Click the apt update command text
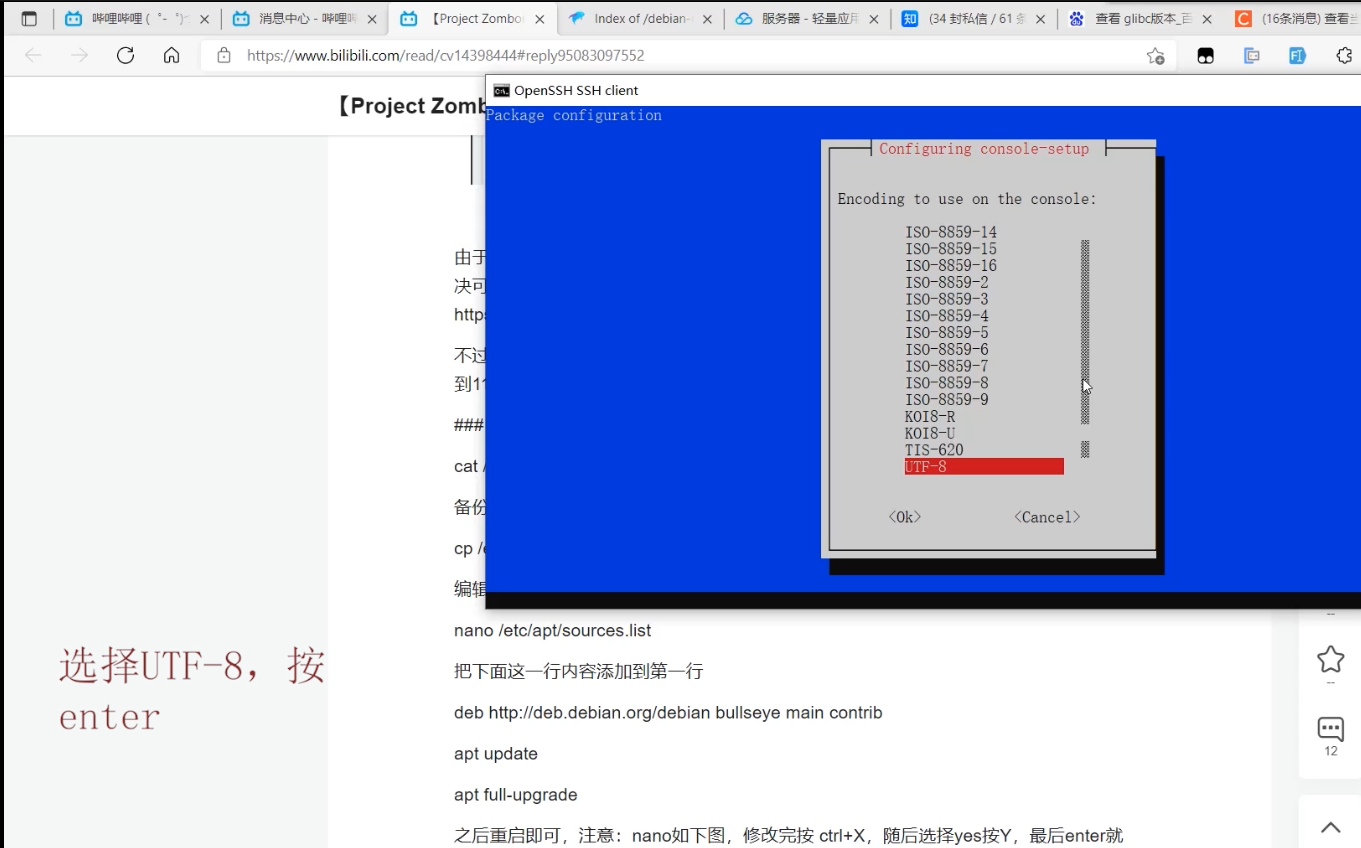 pos(496,754)
